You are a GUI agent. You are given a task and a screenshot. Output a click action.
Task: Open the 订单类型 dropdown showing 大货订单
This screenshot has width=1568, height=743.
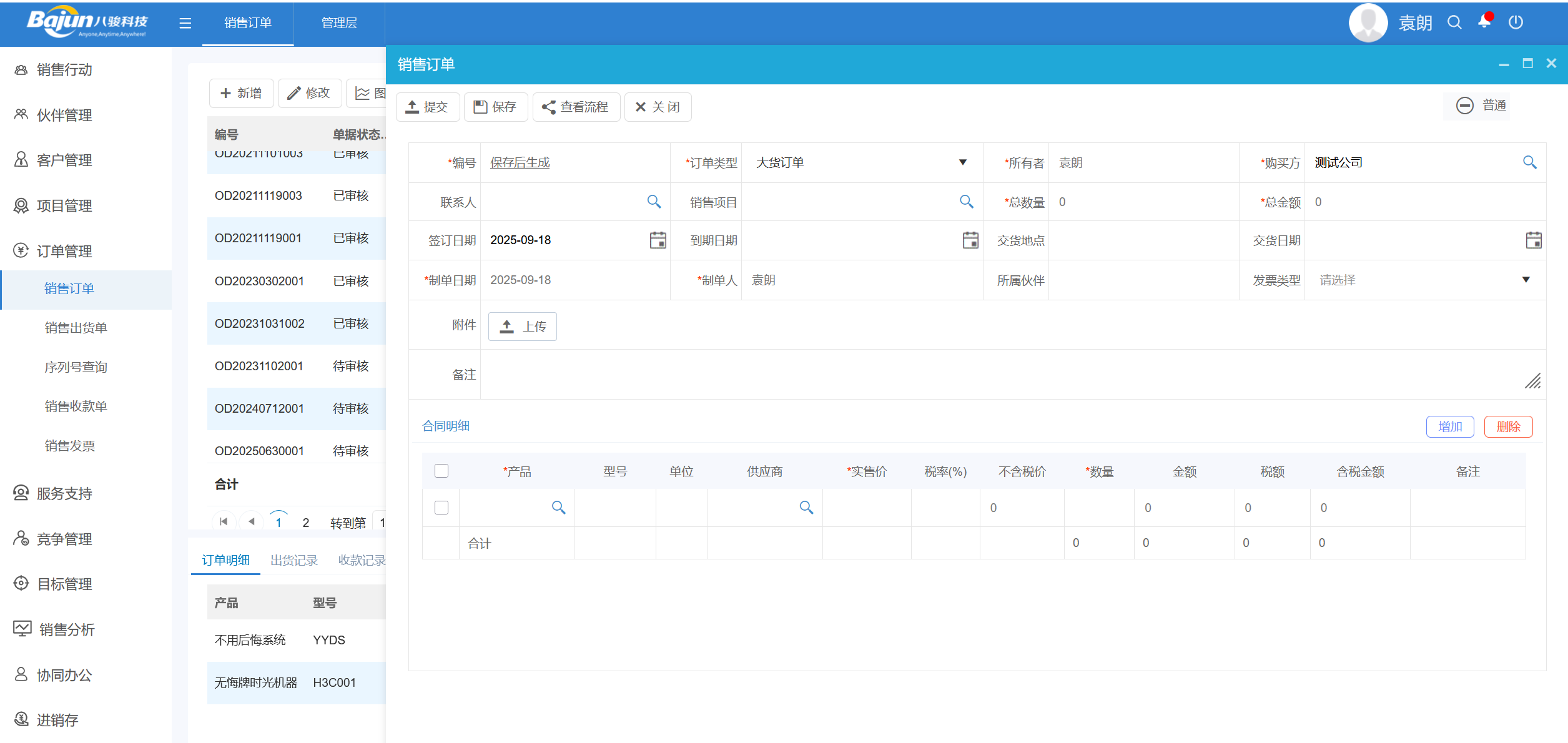coord(962,162)
